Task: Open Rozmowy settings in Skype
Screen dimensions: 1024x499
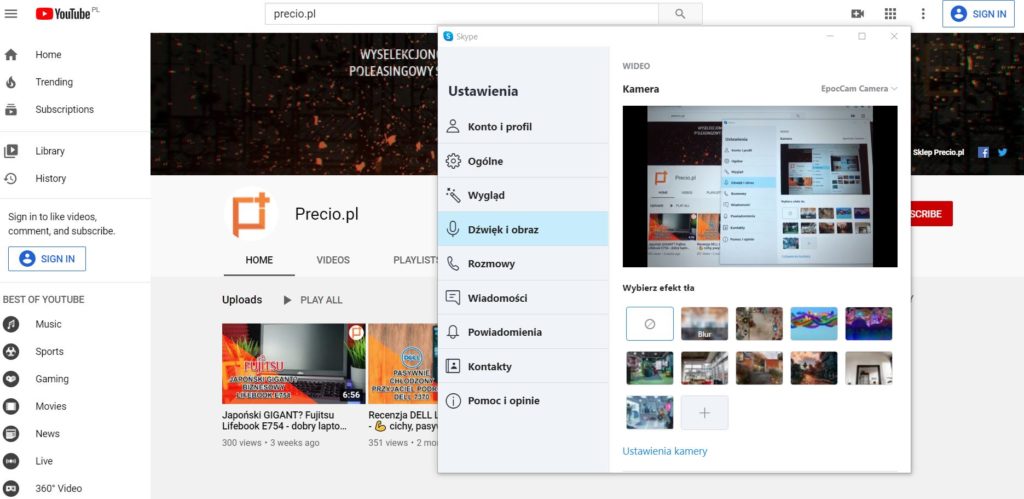Action: [523, 264]
